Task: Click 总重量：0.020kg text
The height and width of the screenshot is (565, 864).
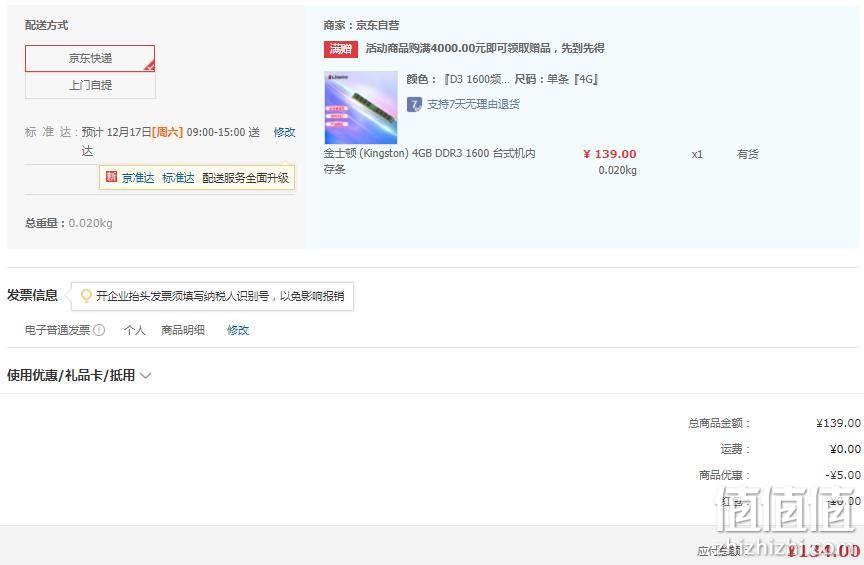Action: pos(69,223)
